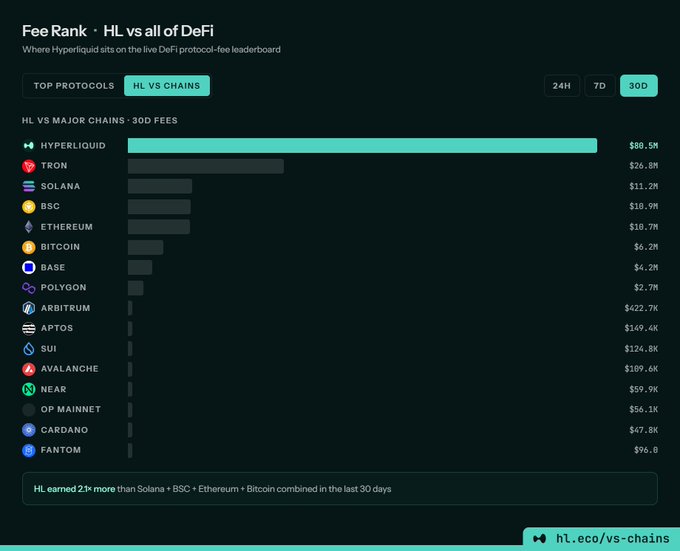This screenshot has height=551, width=680.
Task: Click the $422.7K fee value
Action: tap(641, 308)
